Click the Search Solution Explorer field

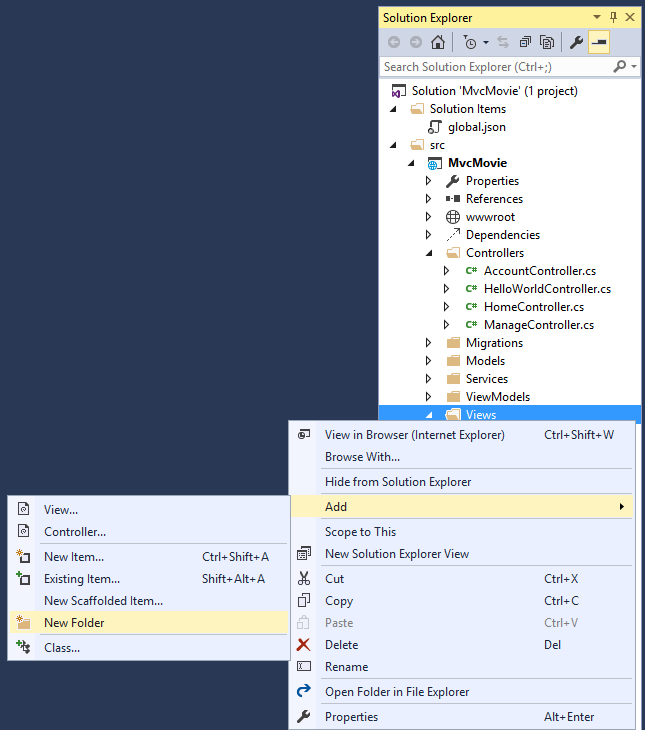[x=497, y=67]
